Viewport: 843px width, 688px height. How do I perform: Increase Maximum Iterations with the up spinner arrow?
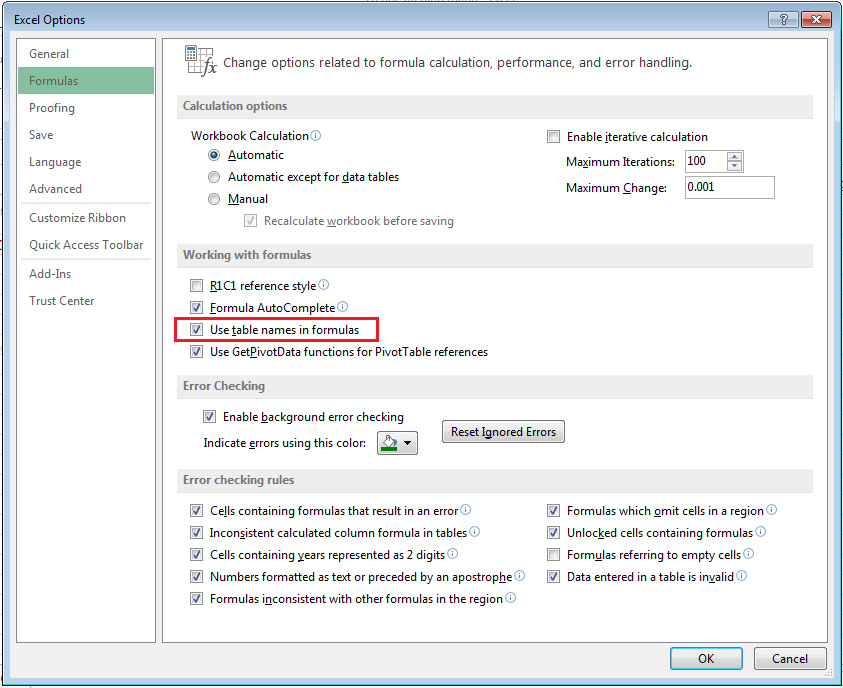coord(735,157)
